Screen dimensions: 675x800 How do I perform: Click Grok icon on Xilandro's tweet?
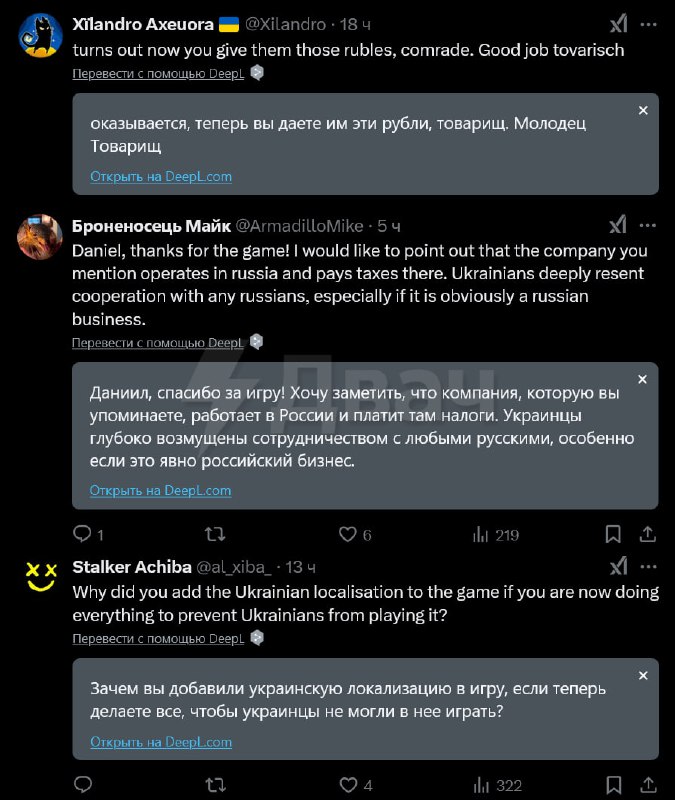(619, 24)
